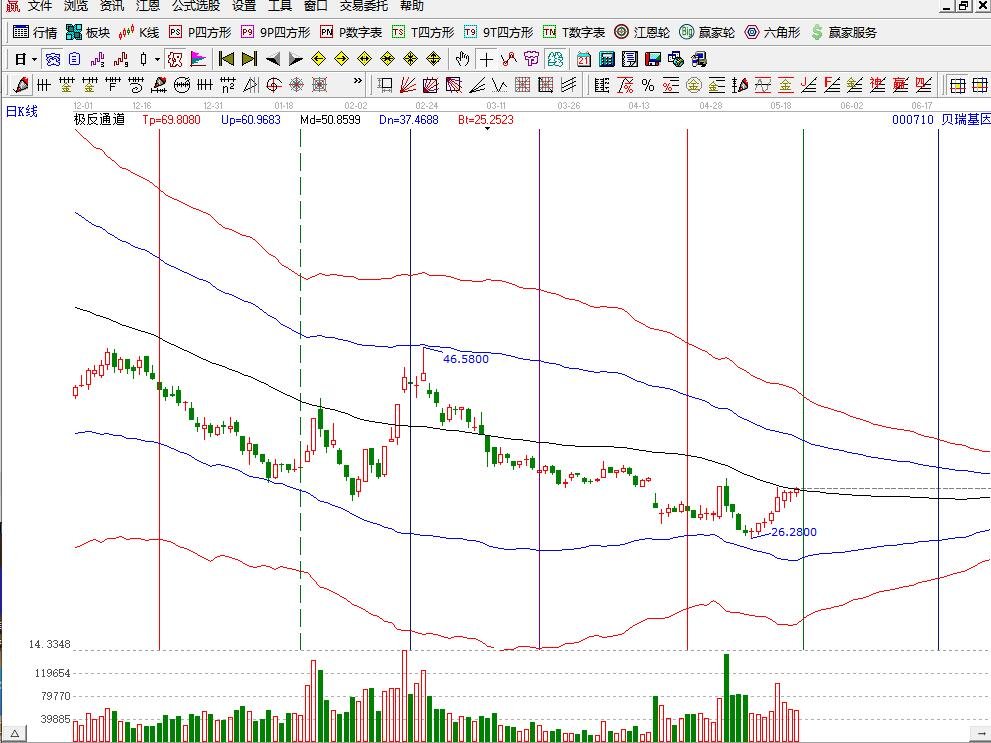The width and height of the screenshot is (991, 743).
Task: Select the red fan lines tool
Action: point(408,84)
